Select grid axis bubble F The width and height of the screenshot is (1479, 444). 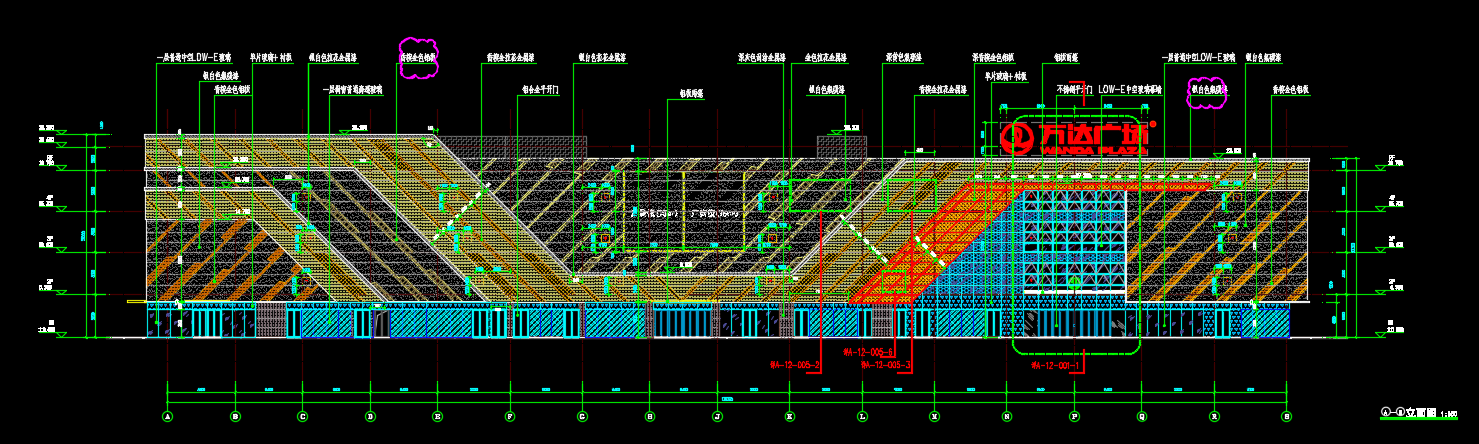pos(510,416)
